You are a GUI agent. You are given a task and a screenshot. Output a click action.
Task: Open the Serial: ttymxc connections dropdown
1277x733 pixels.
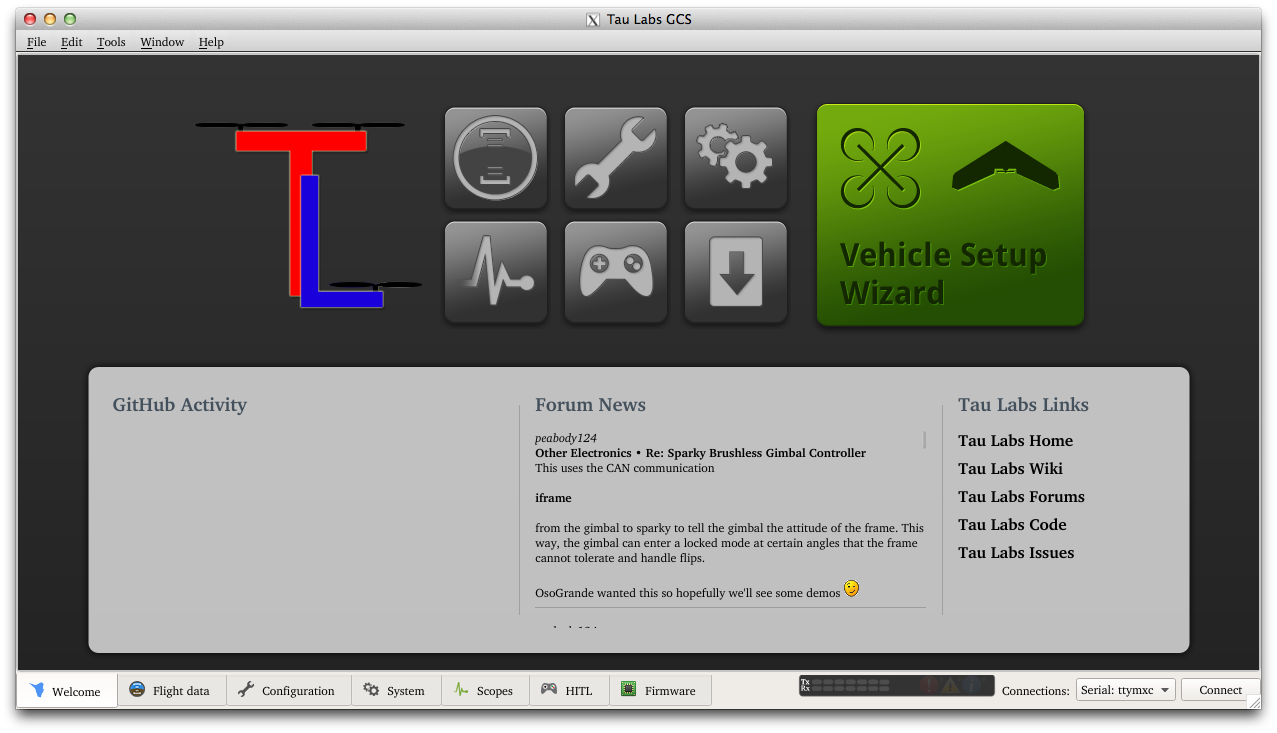click(1126, 690)
